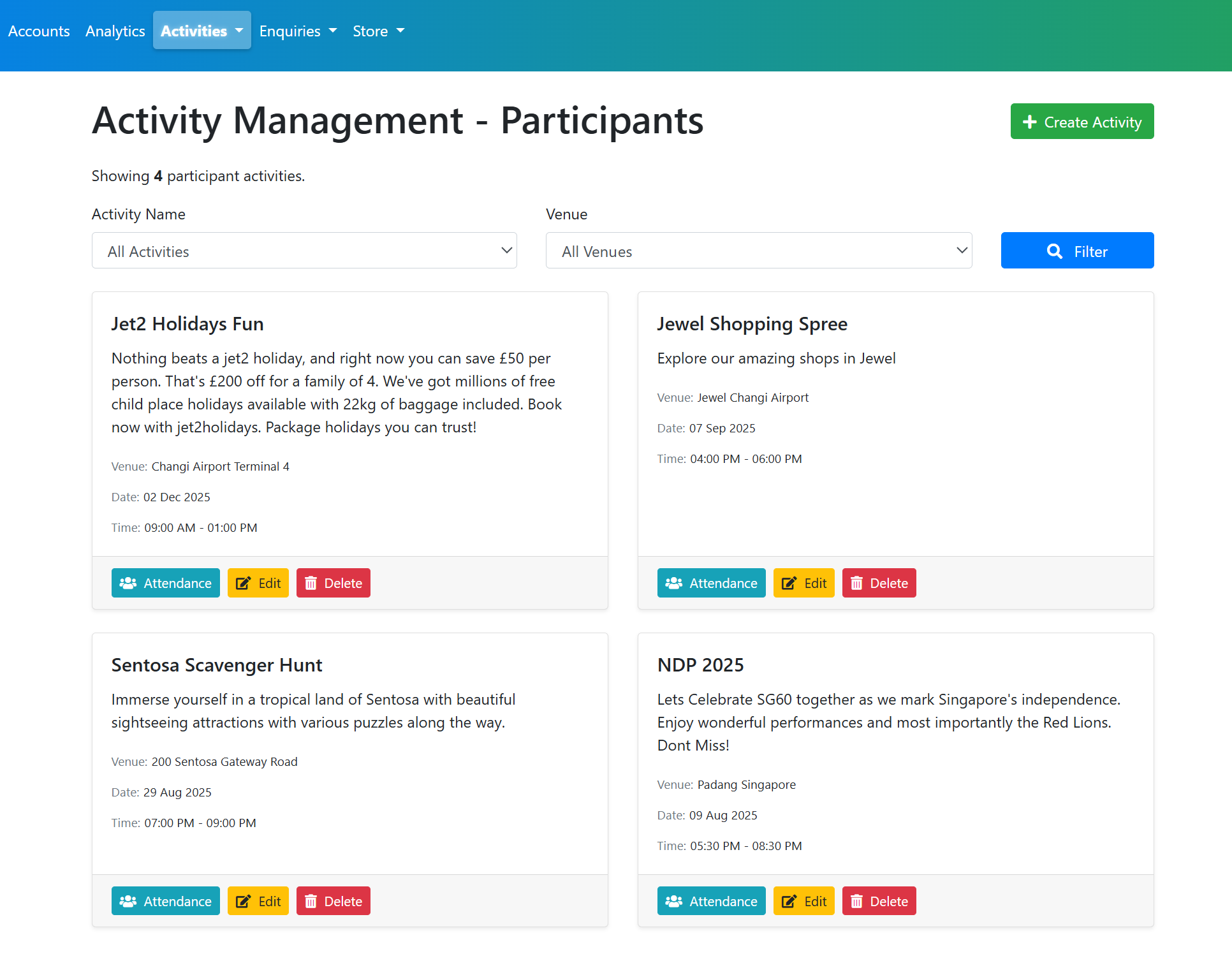Delete the Sentosa Scavenger Hunt activity

click(x=333, y=901)
